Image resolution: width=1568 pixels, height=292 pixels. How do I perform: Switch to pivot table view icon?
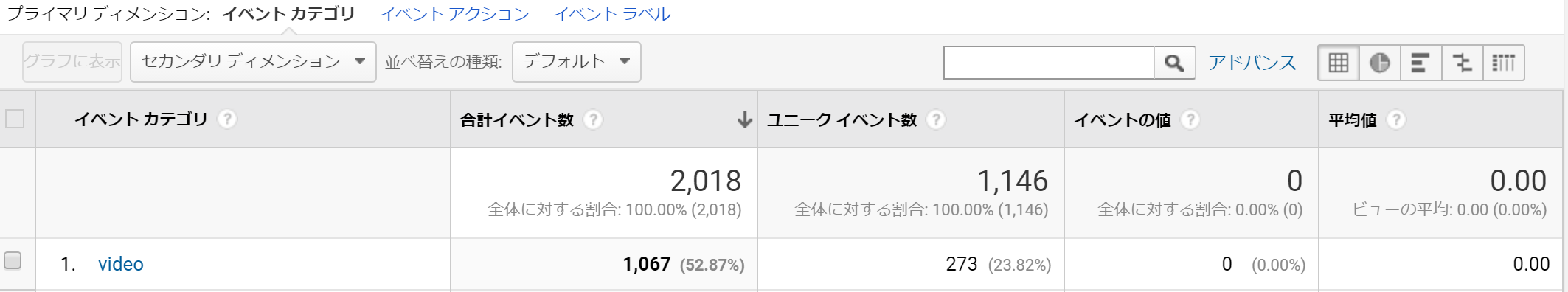point(1503,63)
